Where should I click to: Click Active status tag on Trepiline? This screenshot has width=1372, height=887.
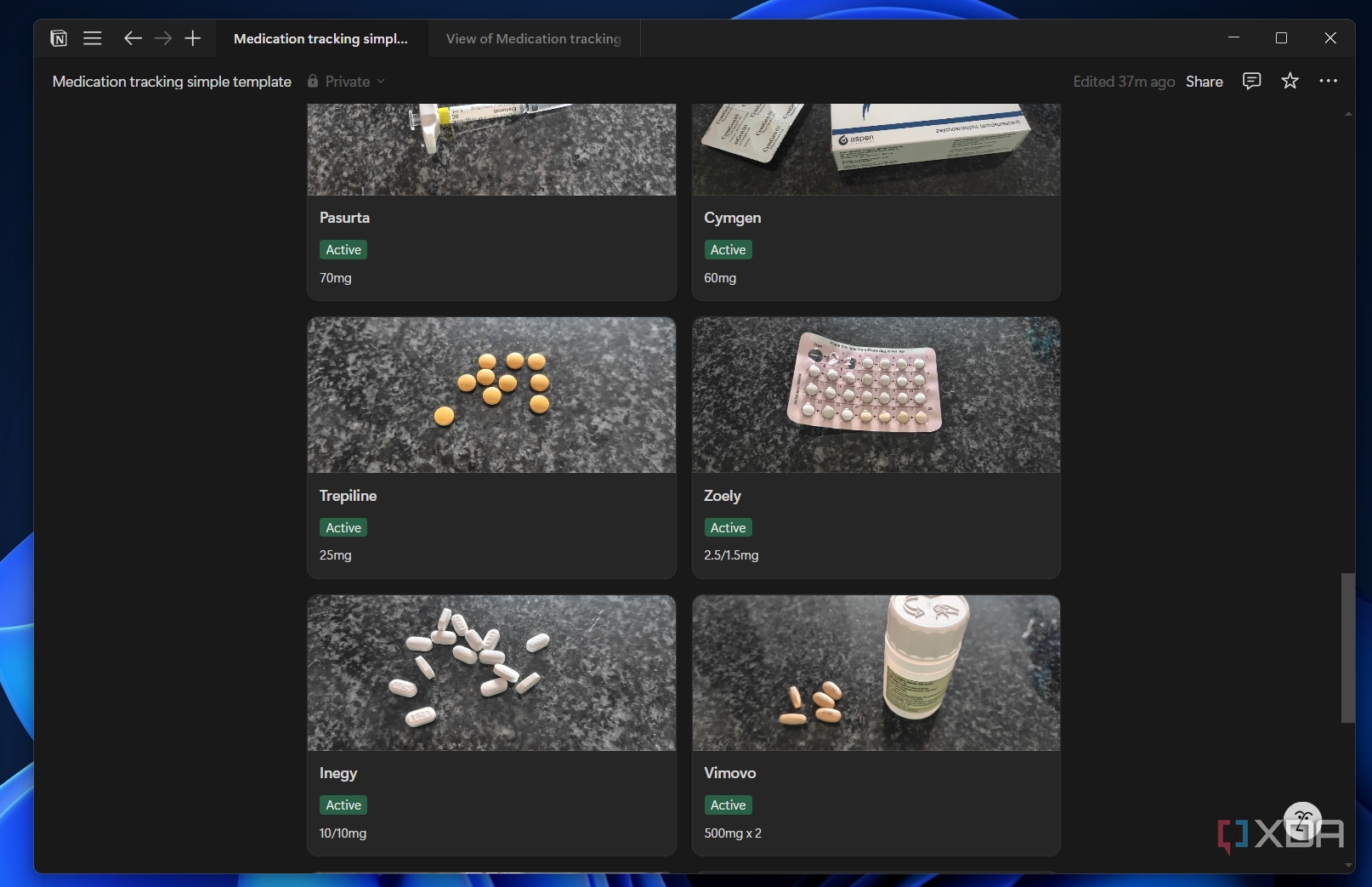click(x=343, y=528)
